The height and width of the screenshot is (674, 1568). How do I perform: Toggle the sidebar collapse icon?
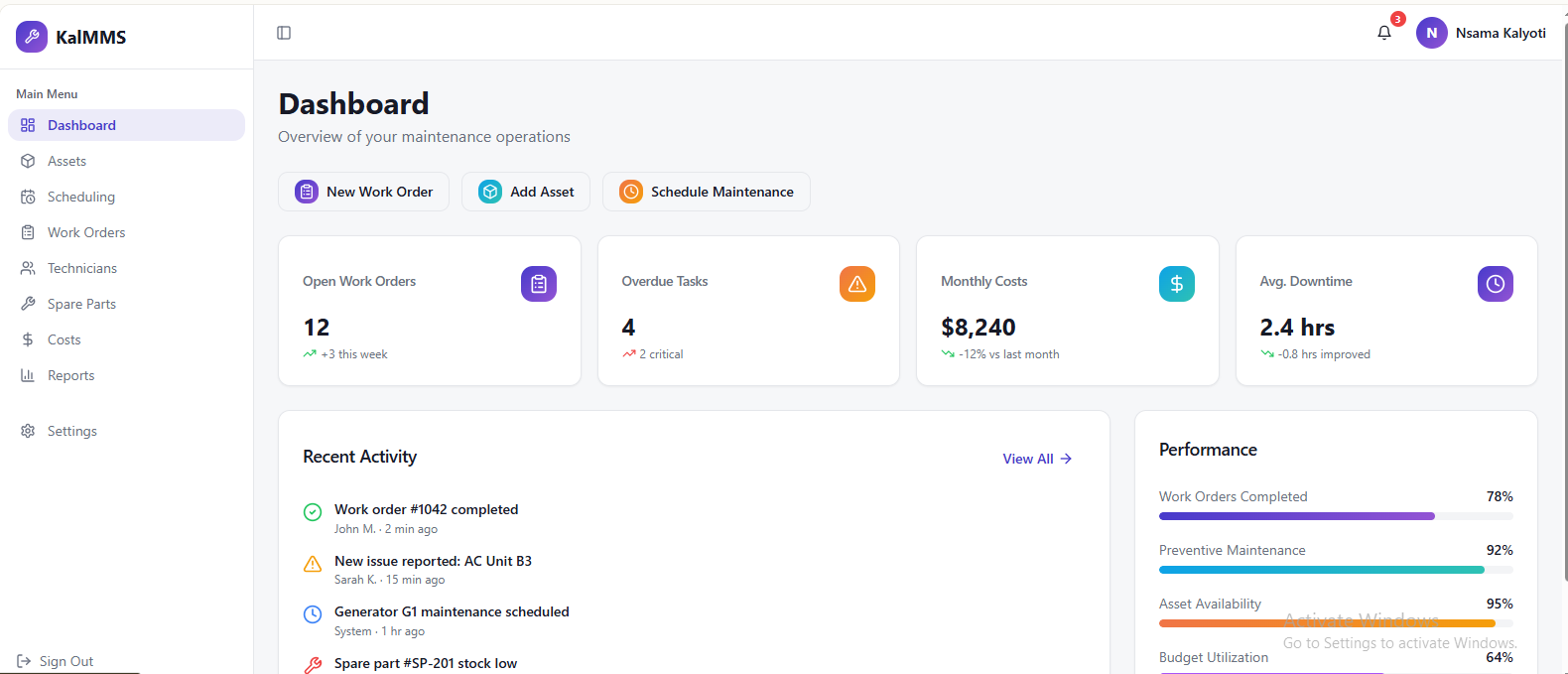284,33
